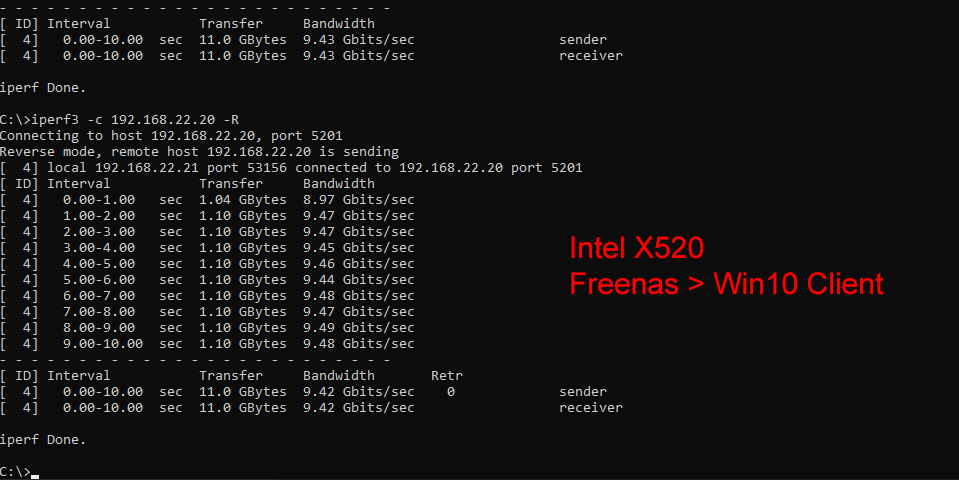Image resolution: width=959 pixels, height=480 pixels.
Task: Click the Retr column header
Action: (446, 376)
